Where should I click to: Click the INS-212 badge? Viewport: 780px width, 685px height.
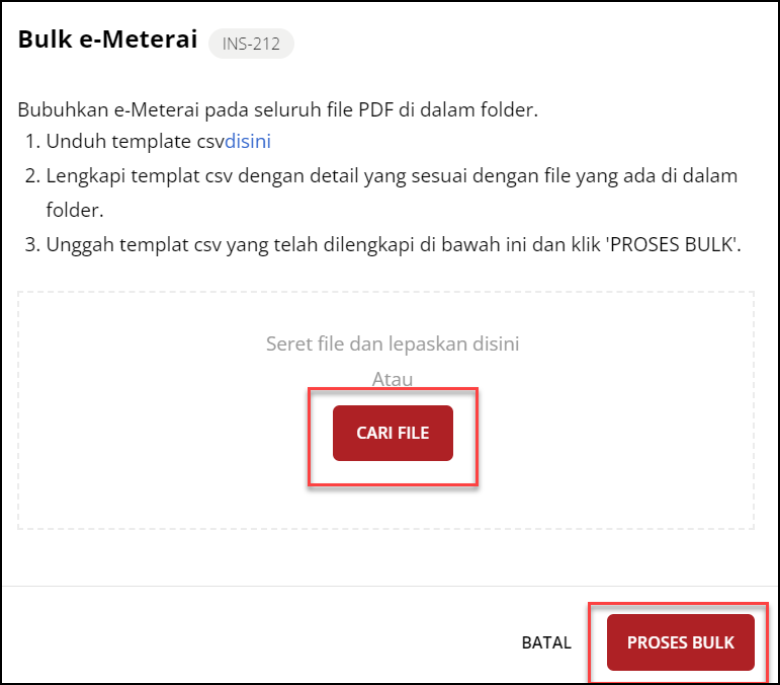point(250,43)
